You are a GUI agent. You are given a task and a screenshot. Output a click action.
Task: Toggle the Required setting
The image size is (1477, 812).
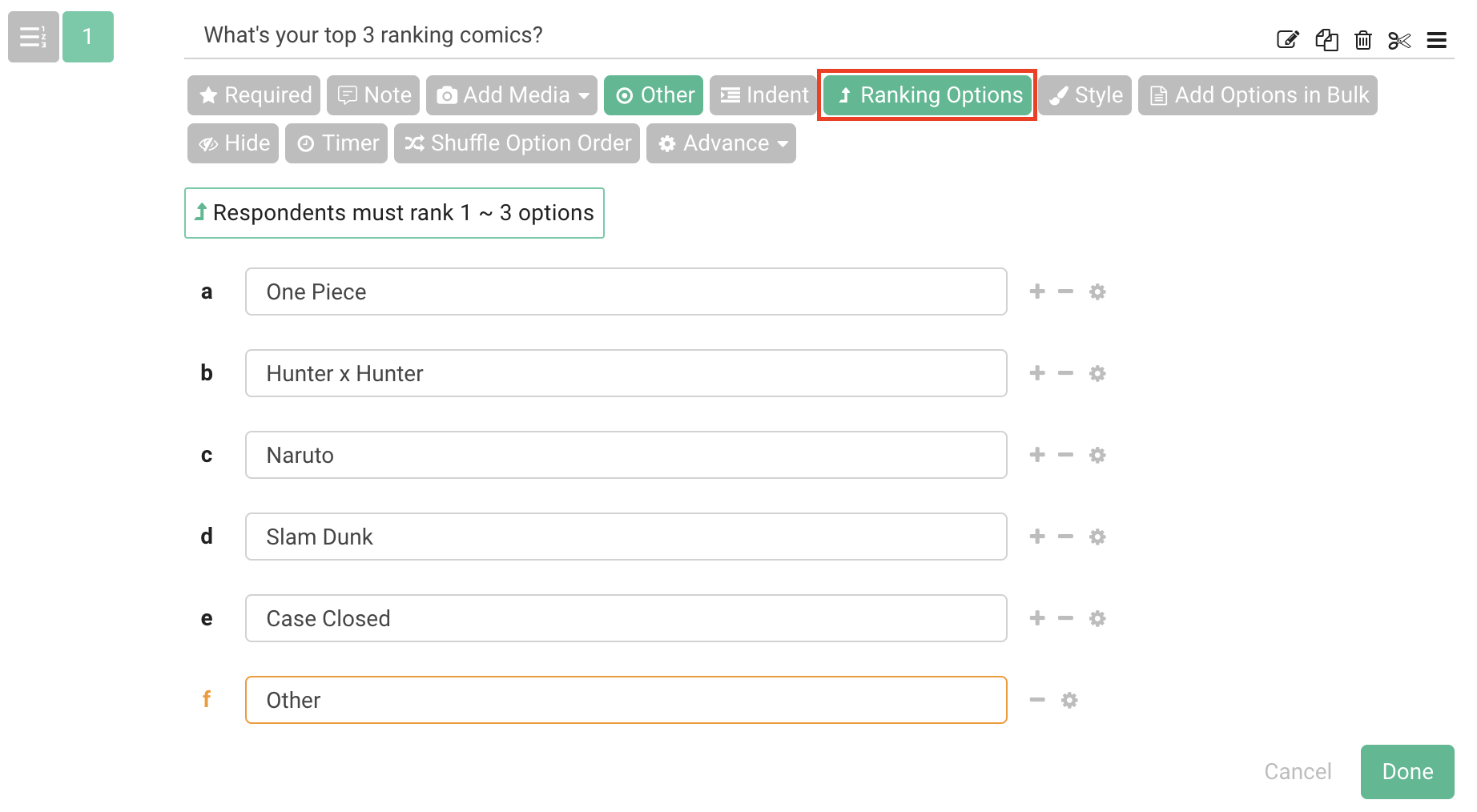(x=253, y=94)
